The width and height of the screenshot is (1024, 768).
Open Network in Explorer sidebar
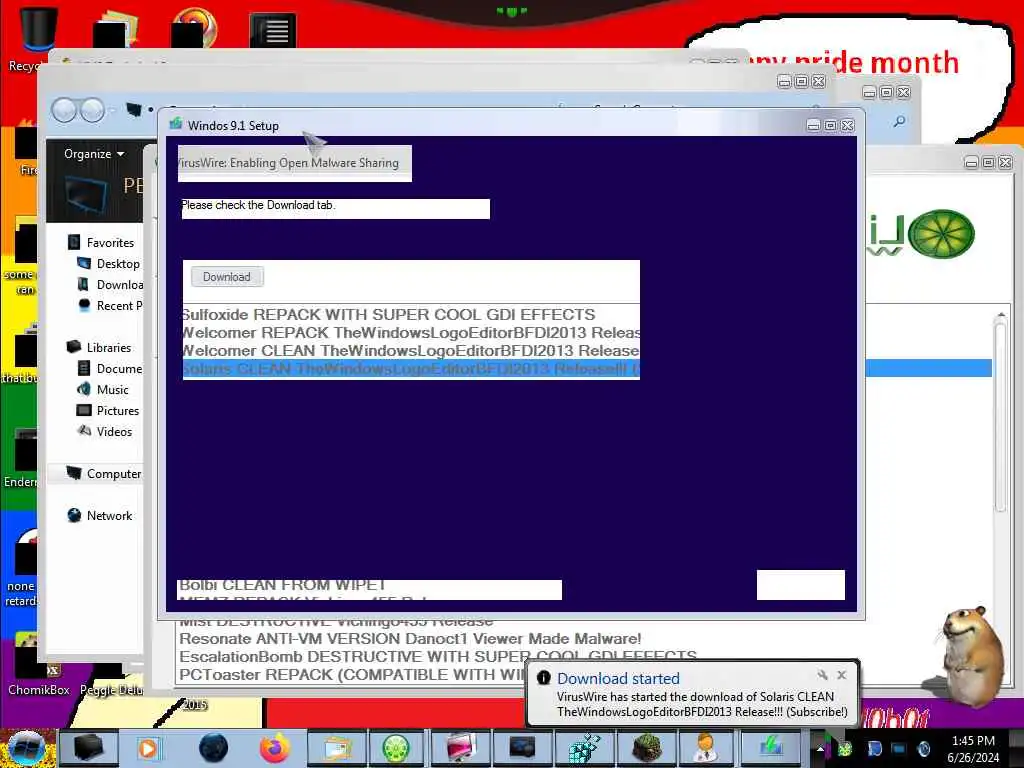[x=99, y=515]
